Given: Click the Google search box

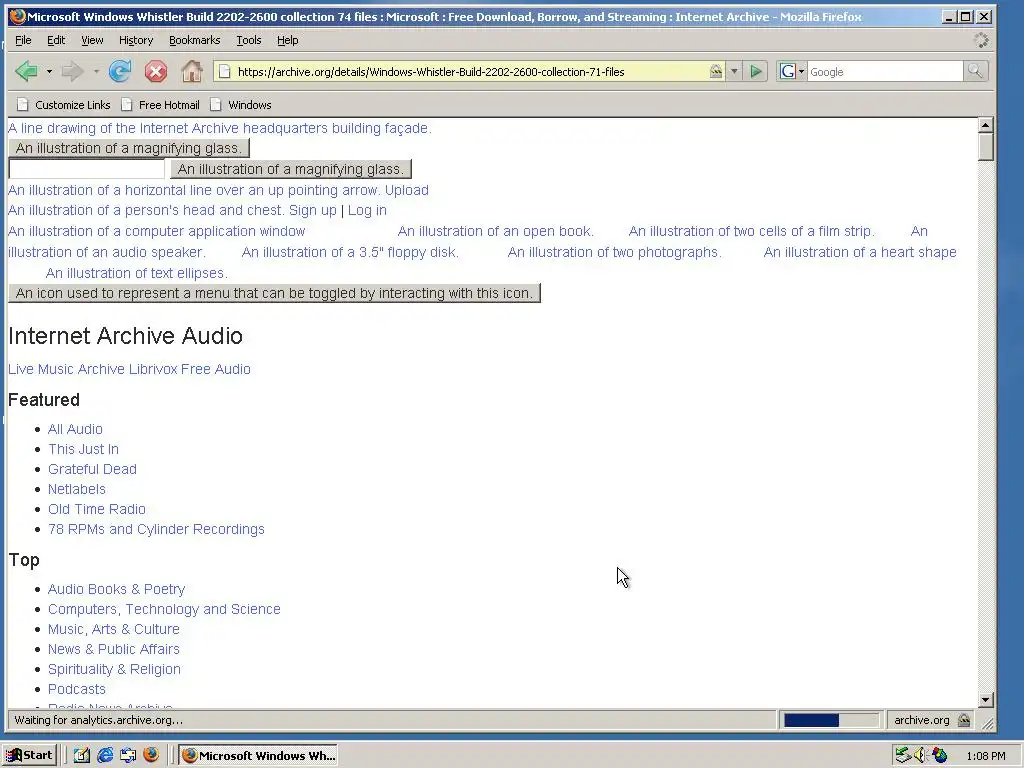Looking at the screenshot, I should click(885, 71).
